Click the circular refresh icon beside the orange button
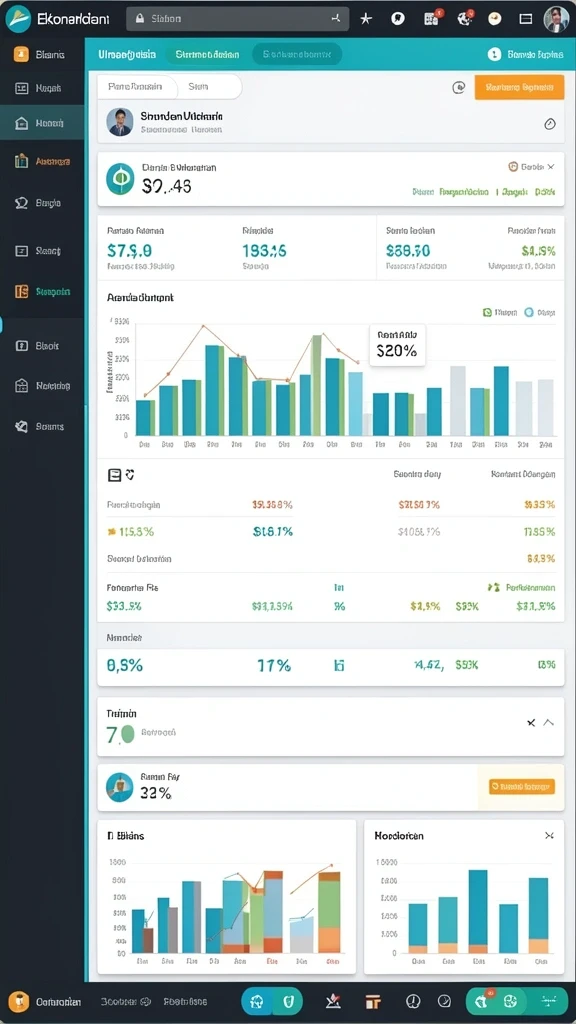Image resolution: width=576 pixels, height=1024 pixels. click(458, 87)
